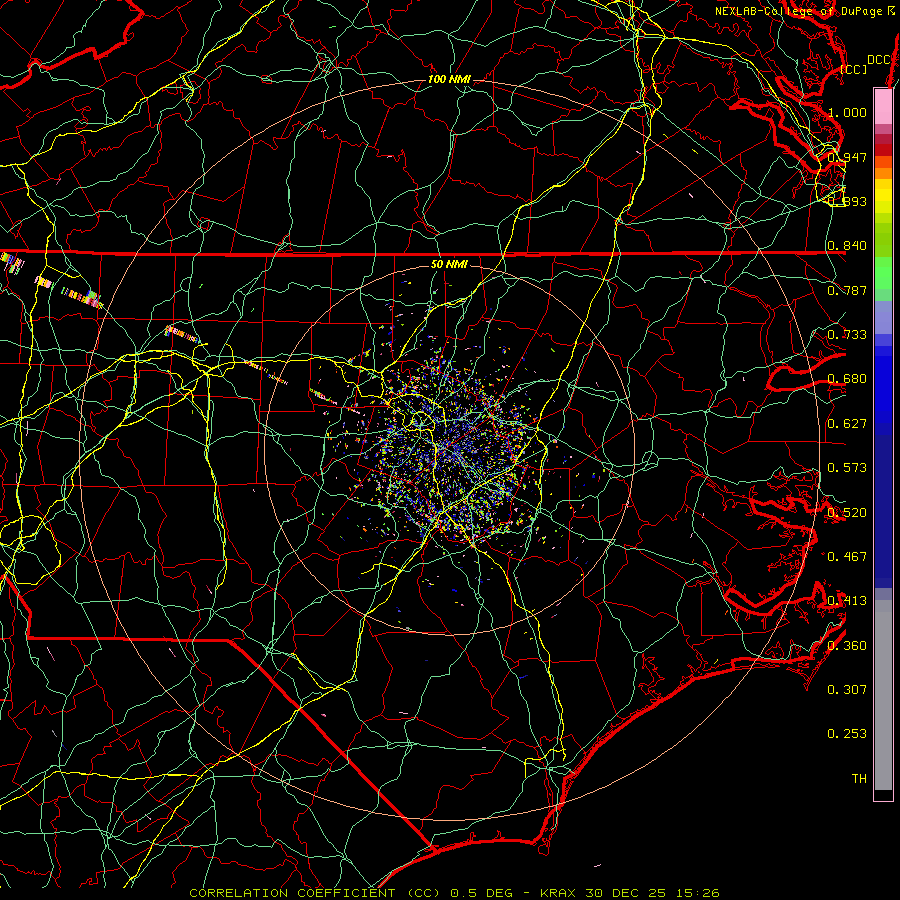Select the 0.360 value on the color scale
The height and width of the screenshot is (900, 900).
tap(847, 645)
